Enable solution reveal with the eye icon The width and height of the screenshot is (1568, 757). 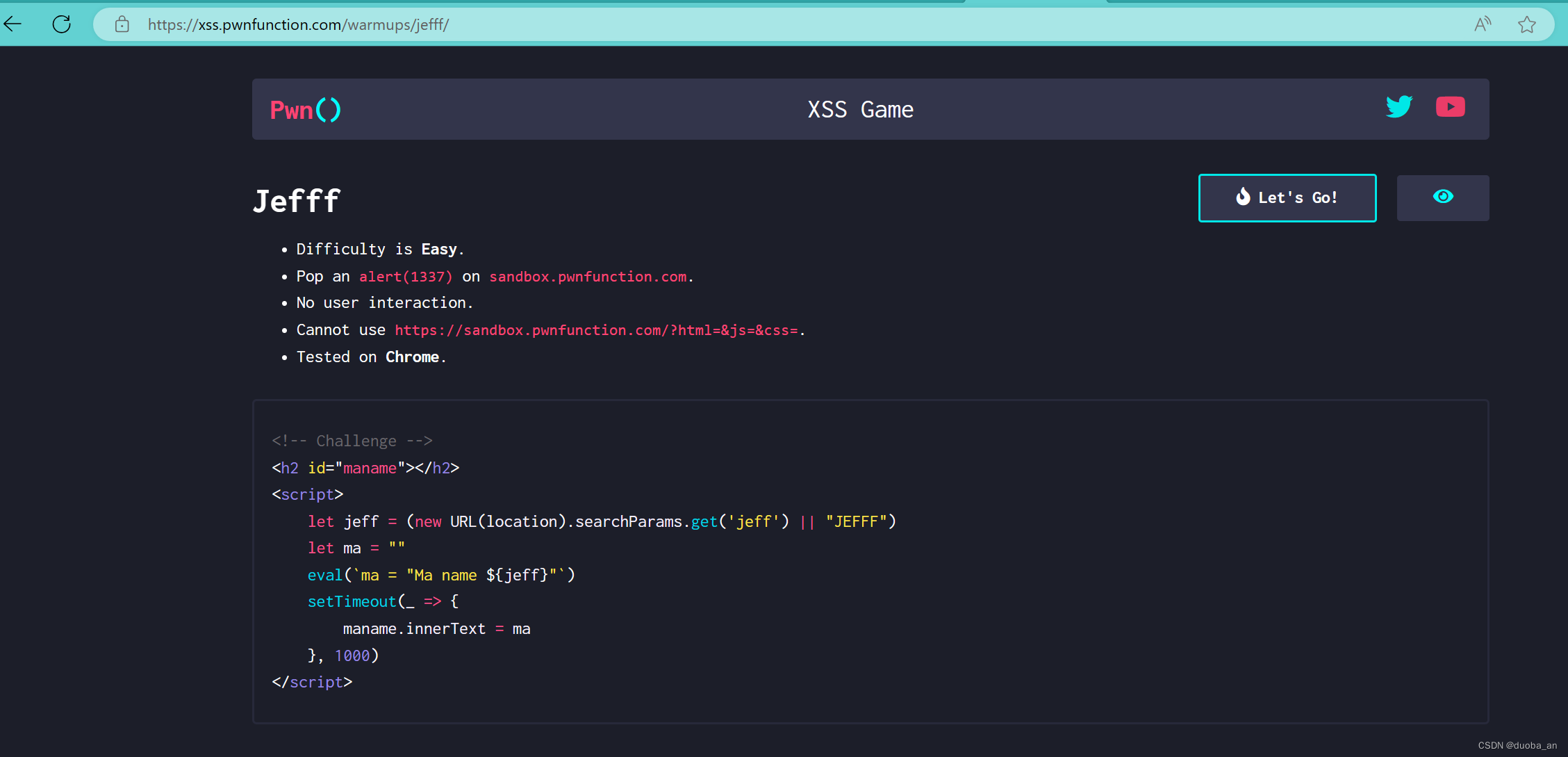click(1443, 197)
